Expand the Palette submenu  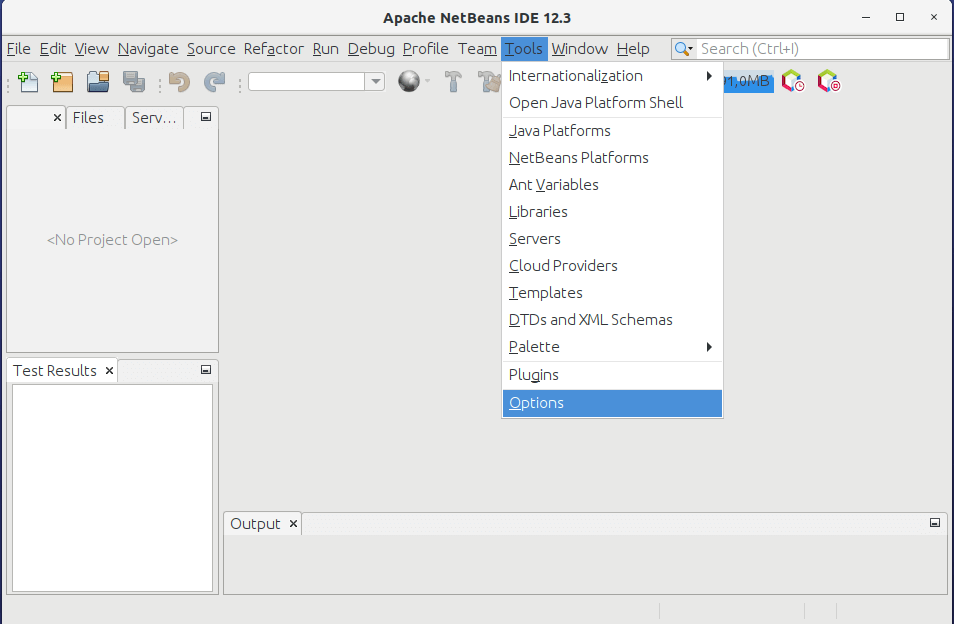[x=612, y=347]
